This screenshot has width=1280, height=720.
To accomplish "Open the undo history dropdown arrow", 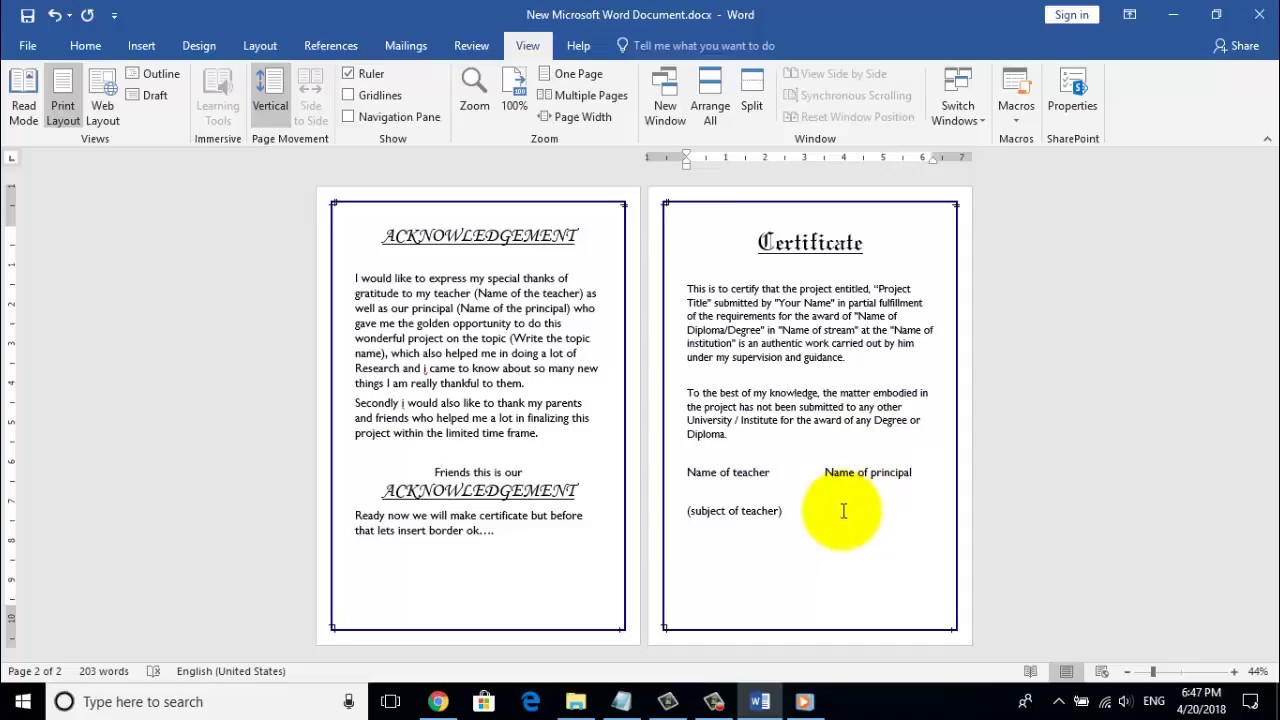I will (69, 16).
